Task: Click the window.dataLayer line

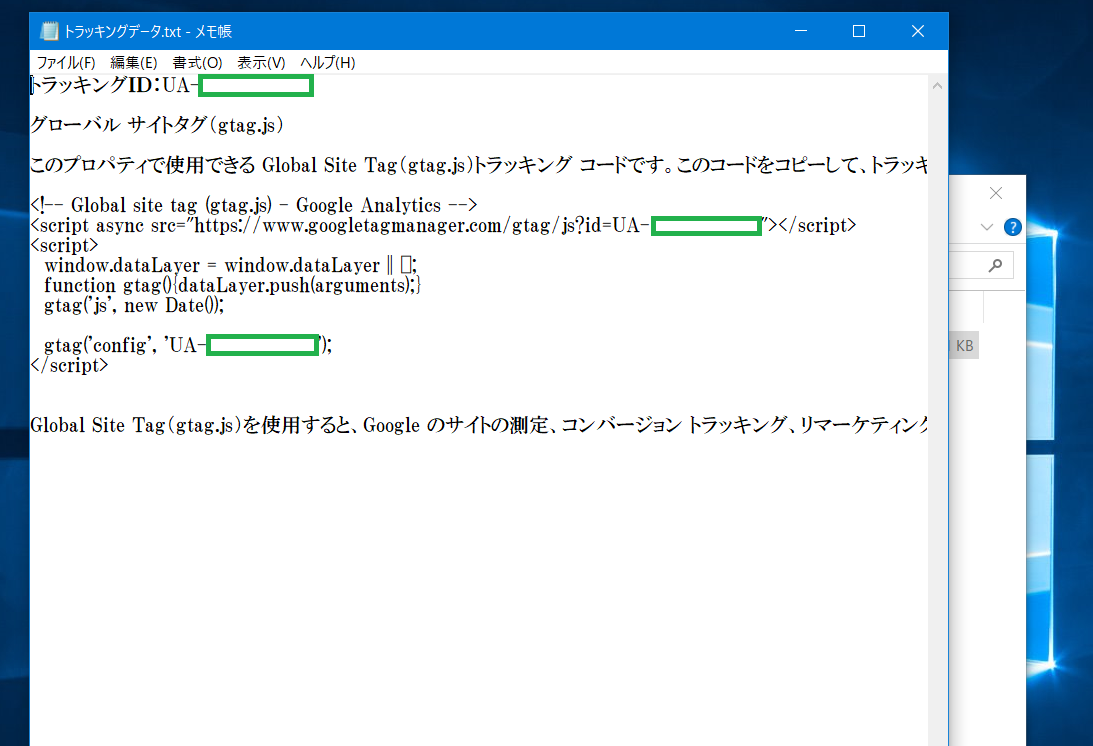Action: (x=231, y=266)
